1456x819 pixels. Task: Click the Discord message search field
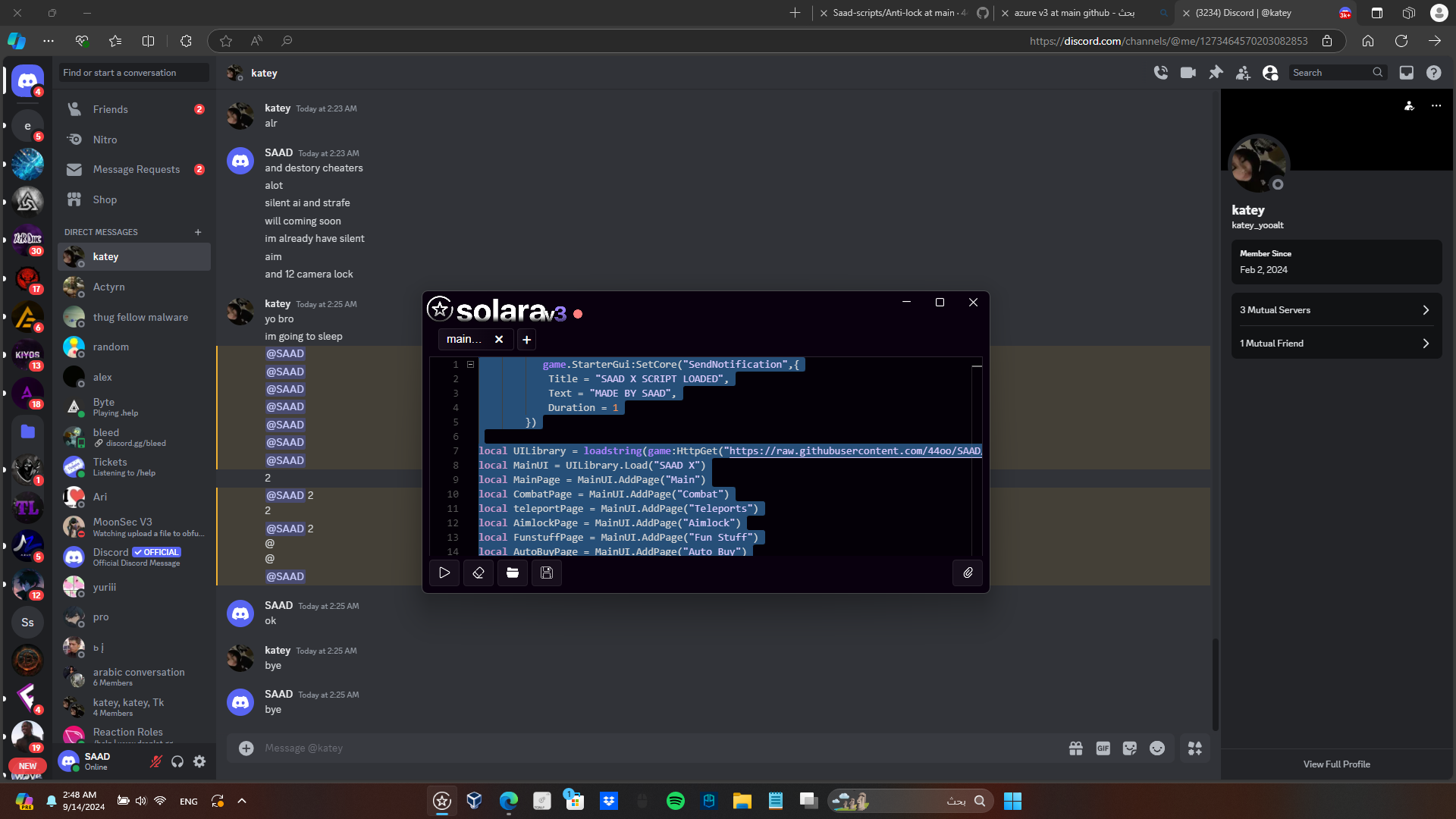point(1338,73)
